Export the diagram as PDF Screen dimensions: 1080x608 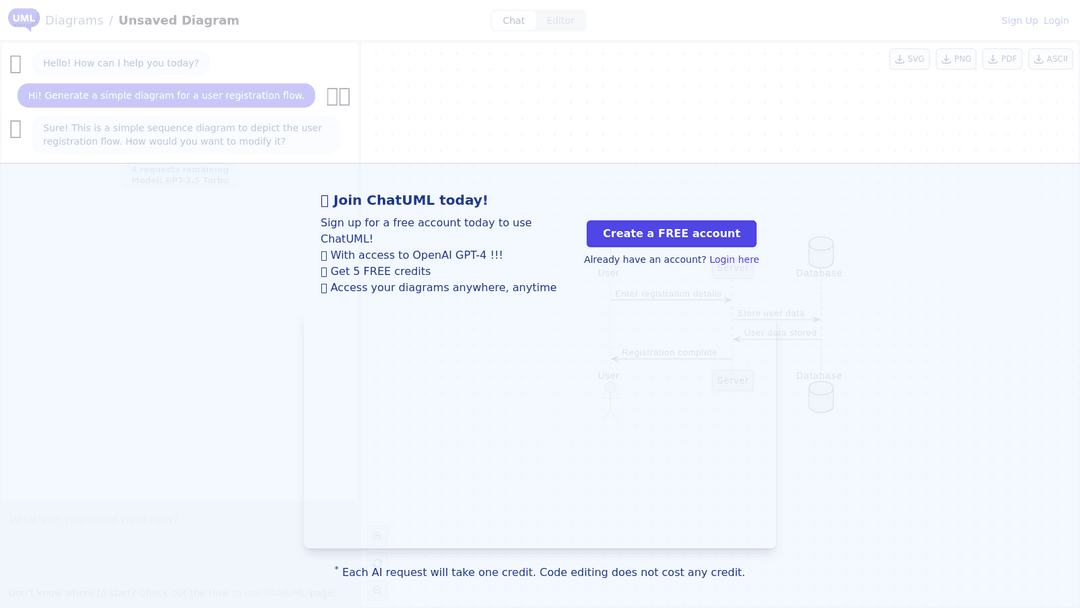[1001, 58]
